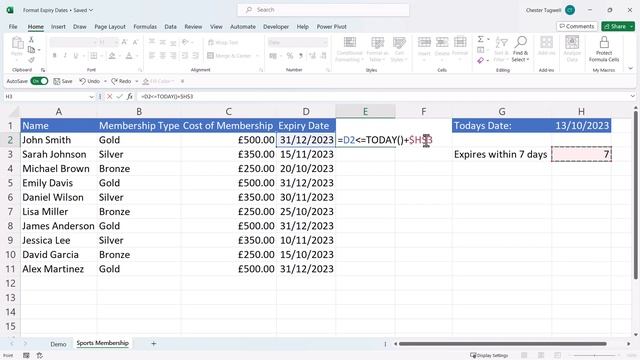The image size is (640, 360).
Task: Toggle the AutoSave switch
Action: [x=39, y=81]
